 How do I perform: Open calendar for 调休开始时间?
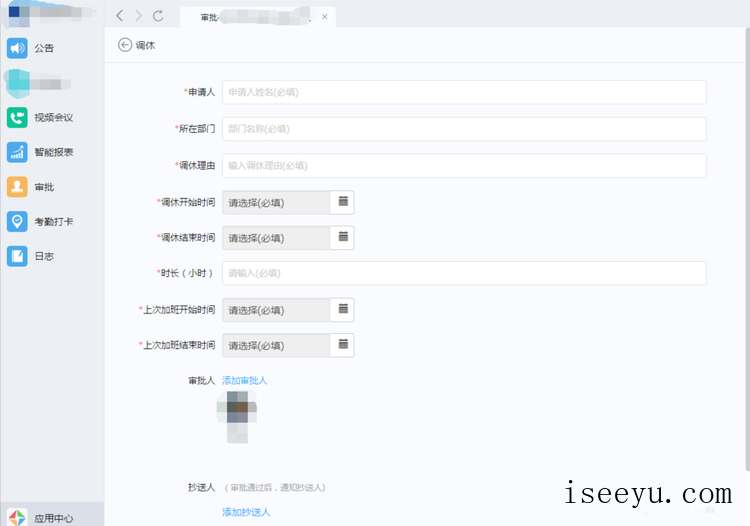click(x=343, y=202)
